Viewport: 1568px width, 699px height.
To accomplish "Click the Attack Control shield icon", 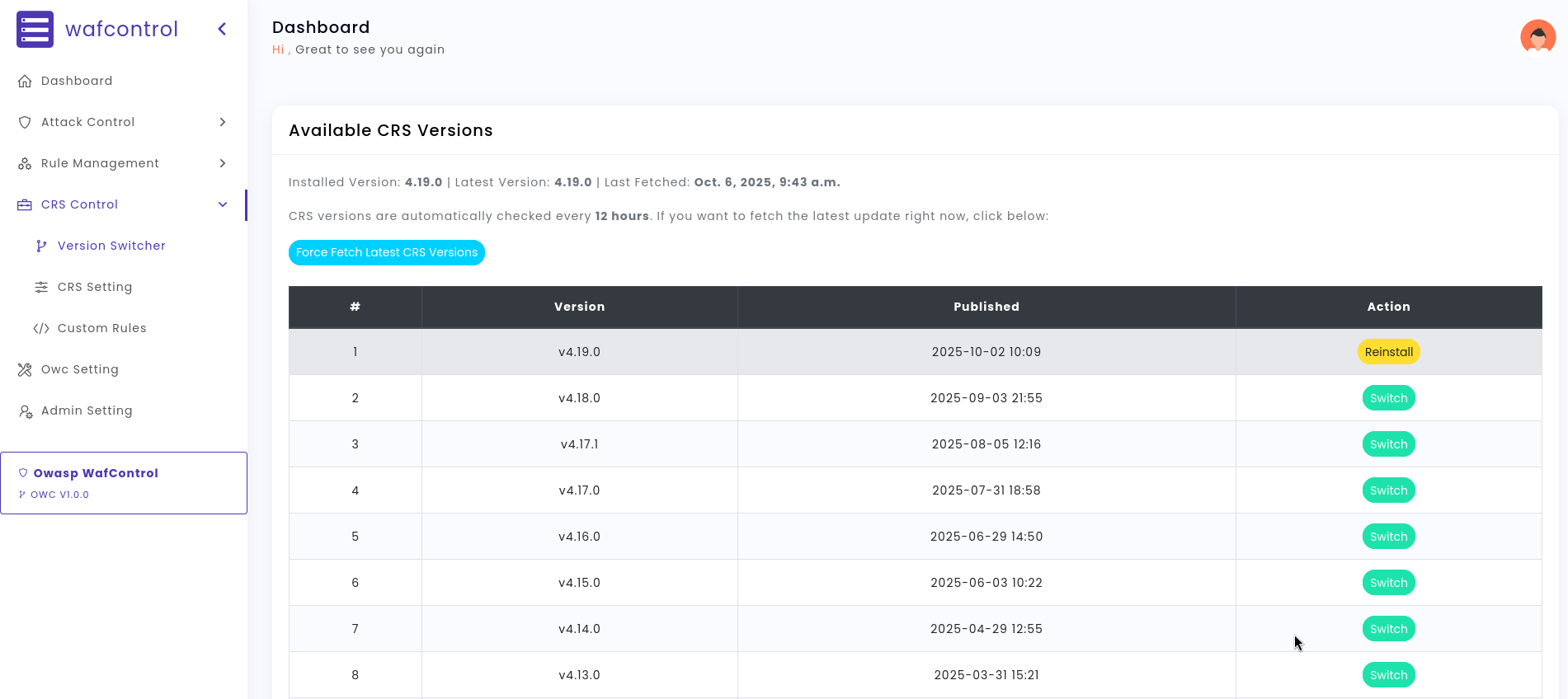I will (x=25, y=122).
